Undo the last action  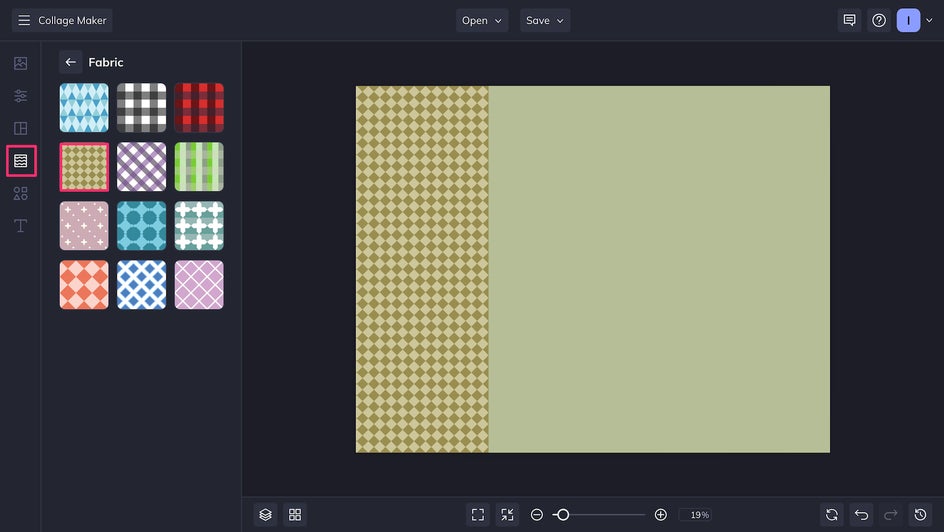(862, 515)
